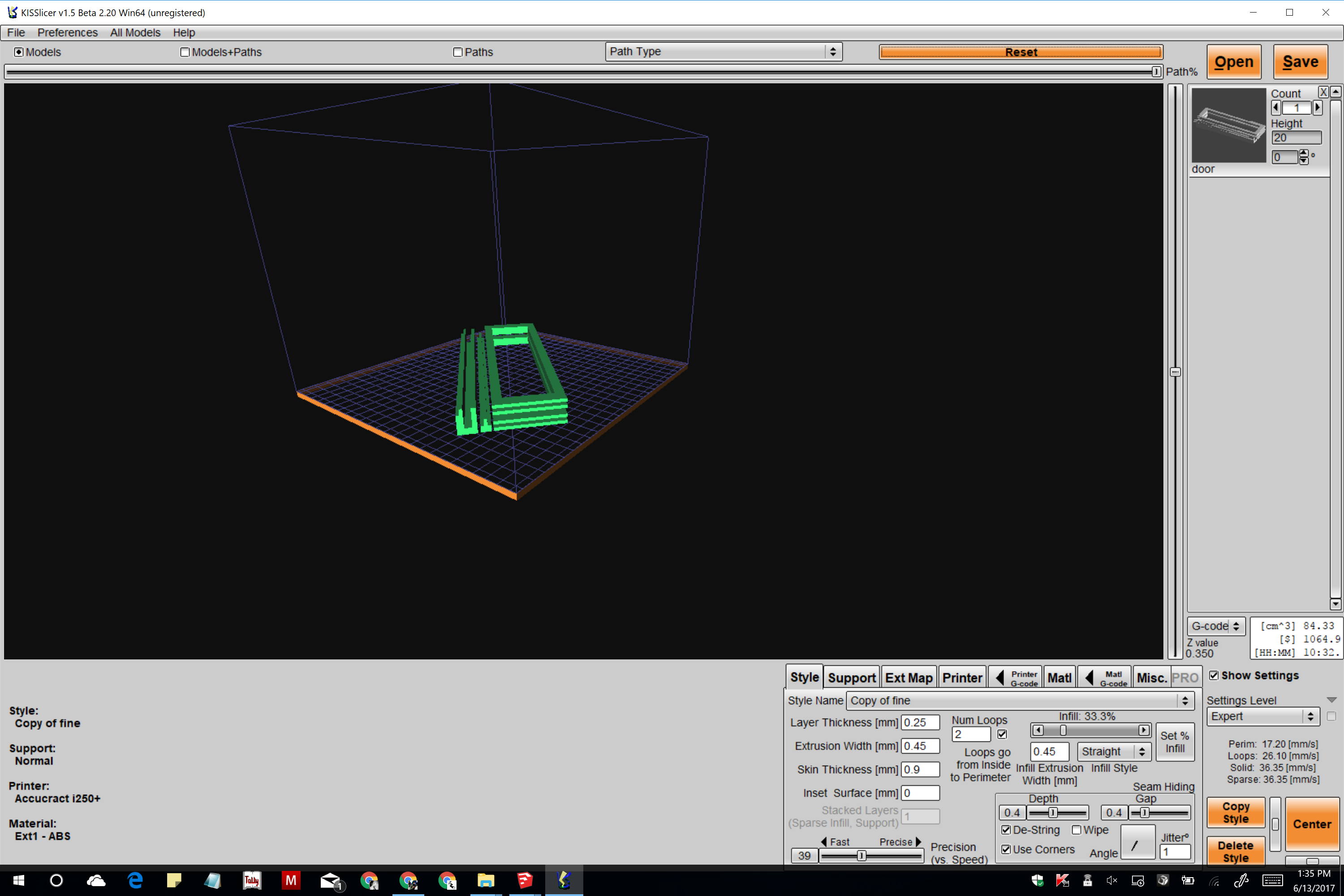Toggle the Num Loops inside-to-perimeter checkbox

[1002, 734]
